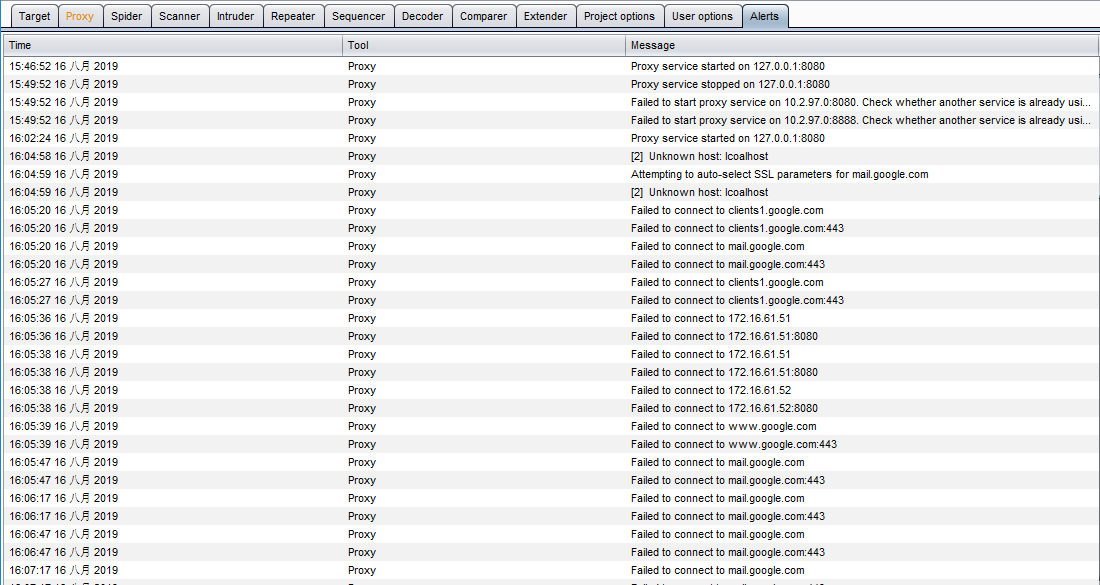Screen dimensions: 1100x585
Task: Sort alerts by the Tool column header
Action: pyautogui.click(x=484, y=46)
